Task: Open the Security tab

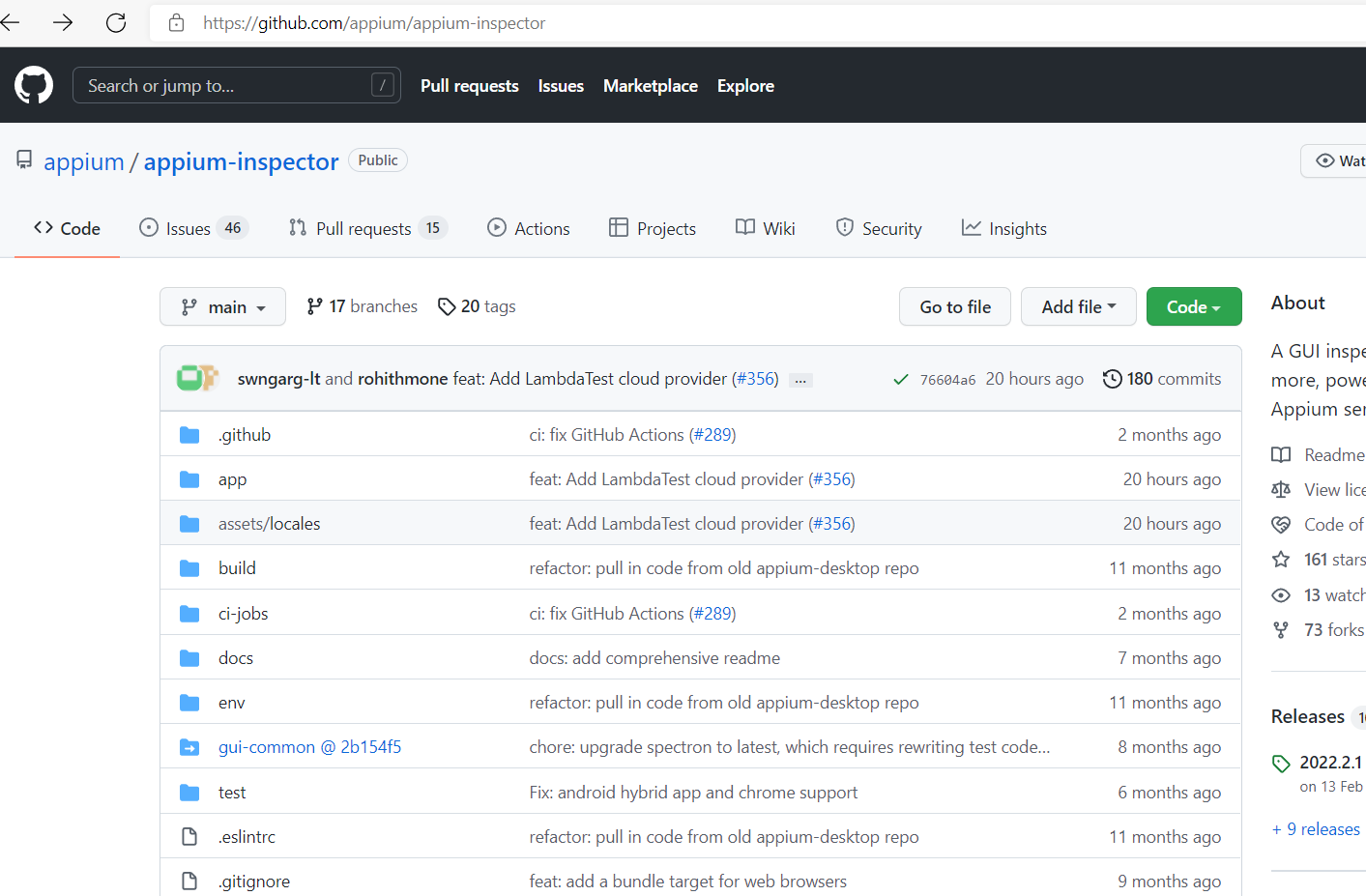Action: [879, 228]
